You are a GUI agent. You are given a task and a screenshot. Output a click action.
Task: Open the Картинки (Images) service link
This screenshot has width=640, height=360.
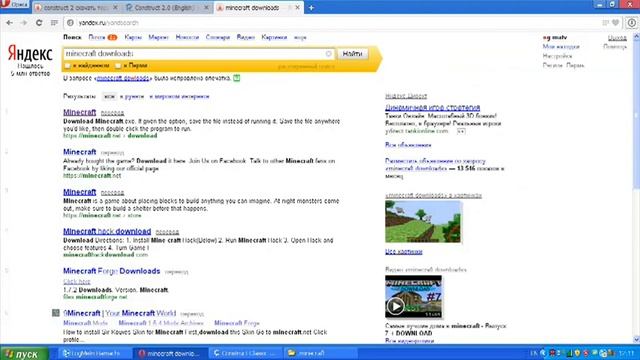click(x=274, y=37)
